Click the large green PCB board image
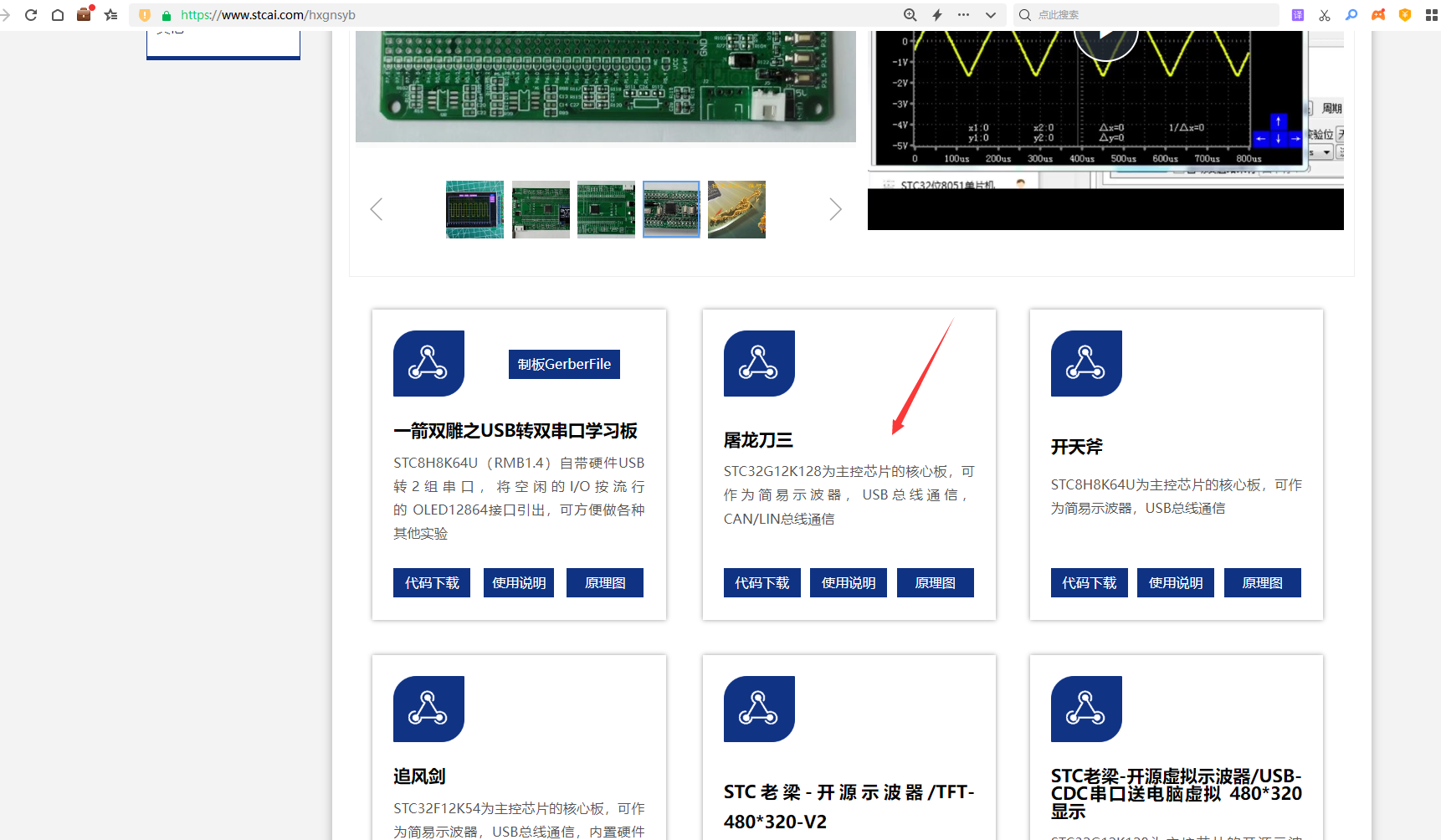Screen dimensions: 1441x840 [606, 86]
